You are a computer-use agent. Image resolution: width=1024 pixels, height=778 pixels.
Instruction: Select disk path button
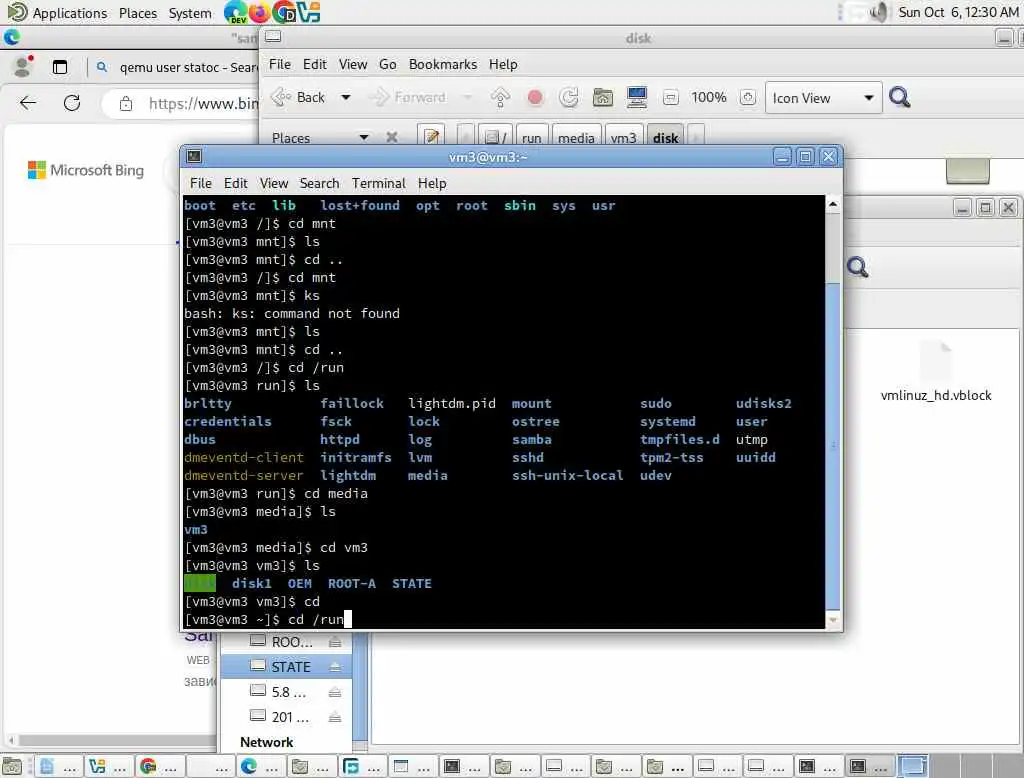665,137
